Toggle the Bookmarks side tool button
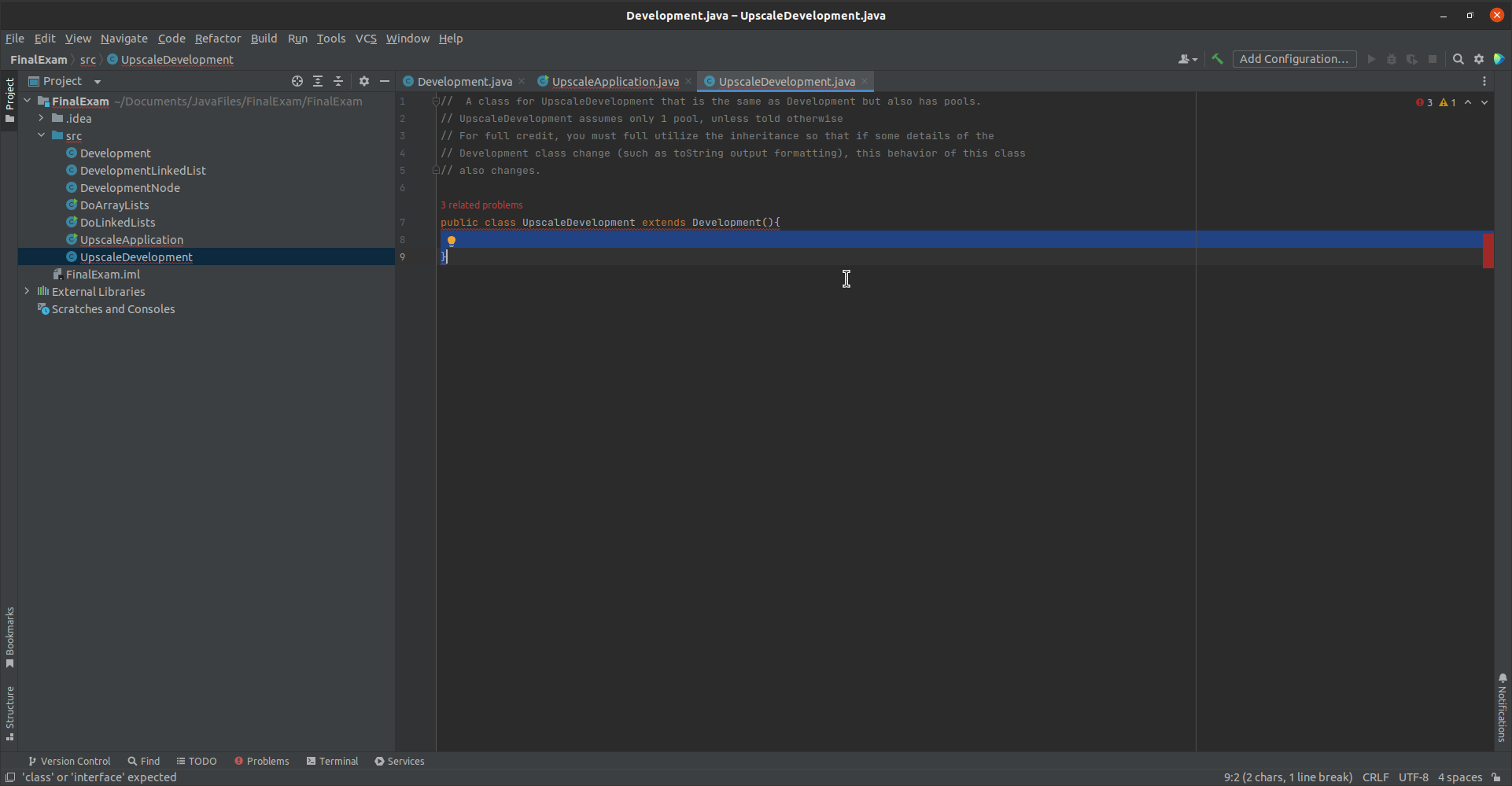The height and width of the screenshot is (786, 1512). (x=9, y=637)
